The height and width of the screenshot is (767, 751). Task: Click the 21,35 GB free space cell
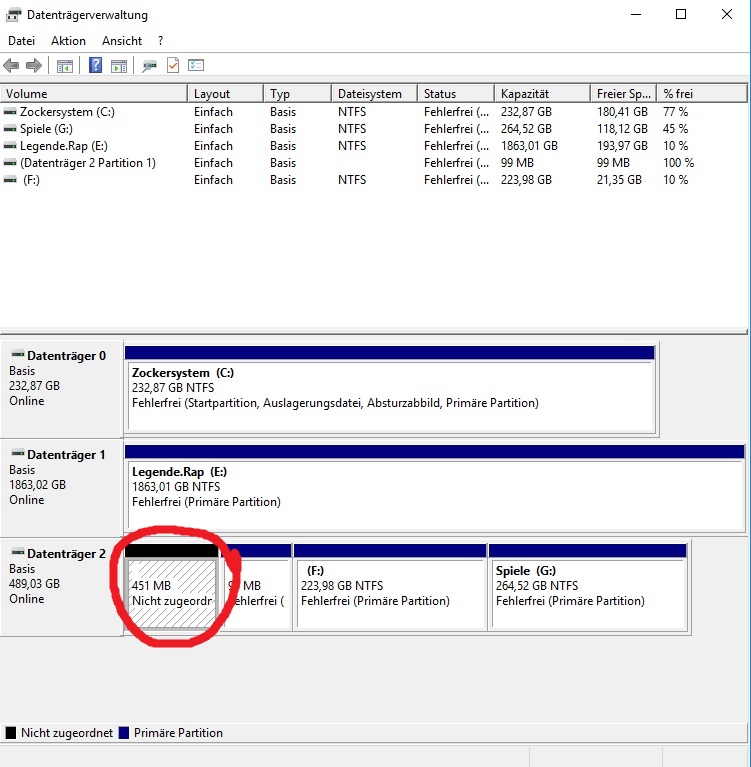pos(619,180)
